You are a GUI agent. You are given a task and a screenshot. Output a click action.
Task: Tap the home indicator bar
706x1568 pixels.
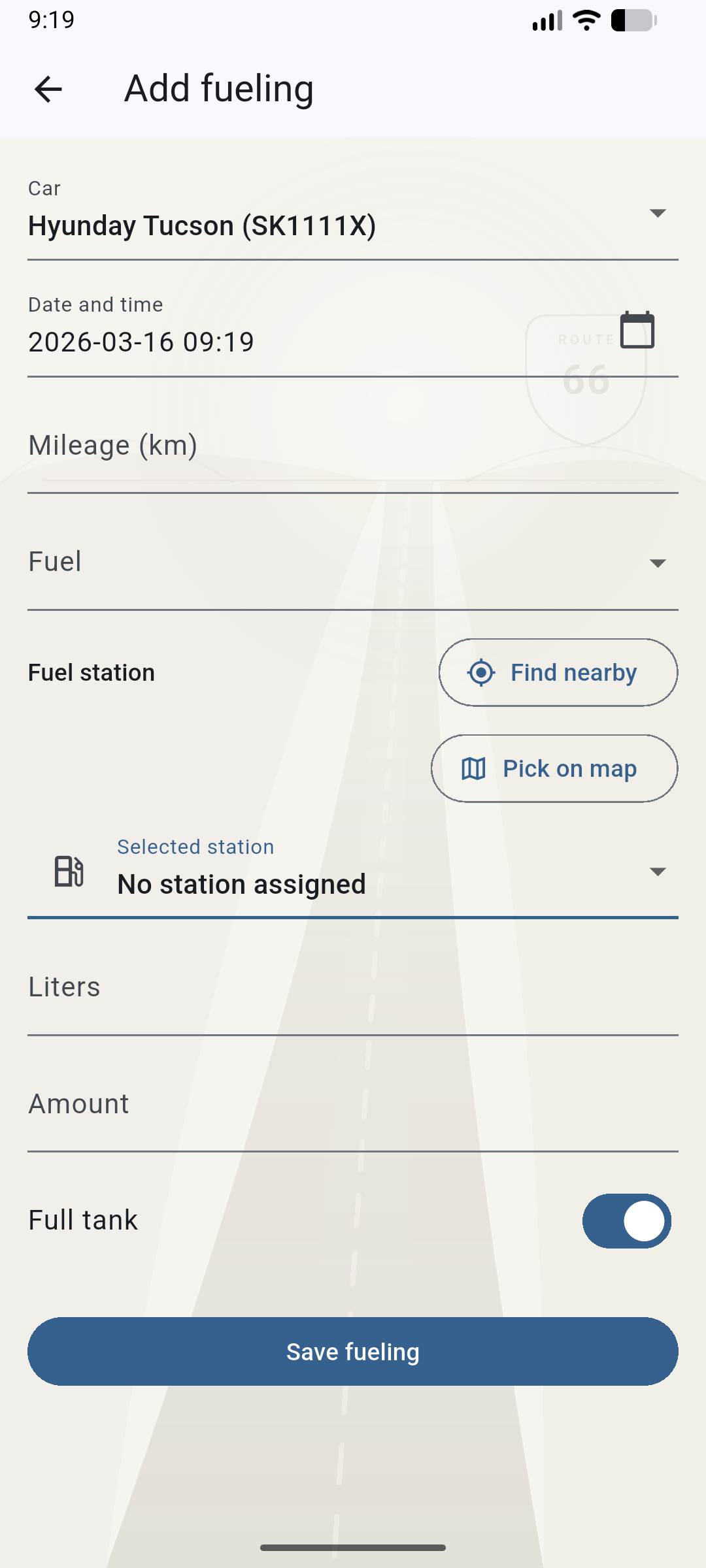353,1548
